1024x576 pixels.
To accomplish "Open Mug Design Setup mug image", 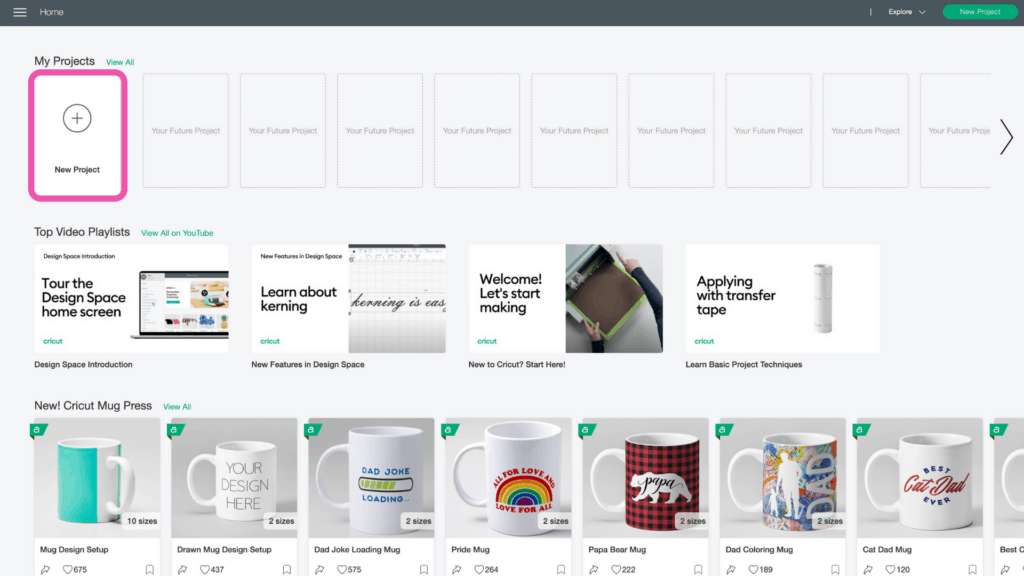I will pos(97,478).
